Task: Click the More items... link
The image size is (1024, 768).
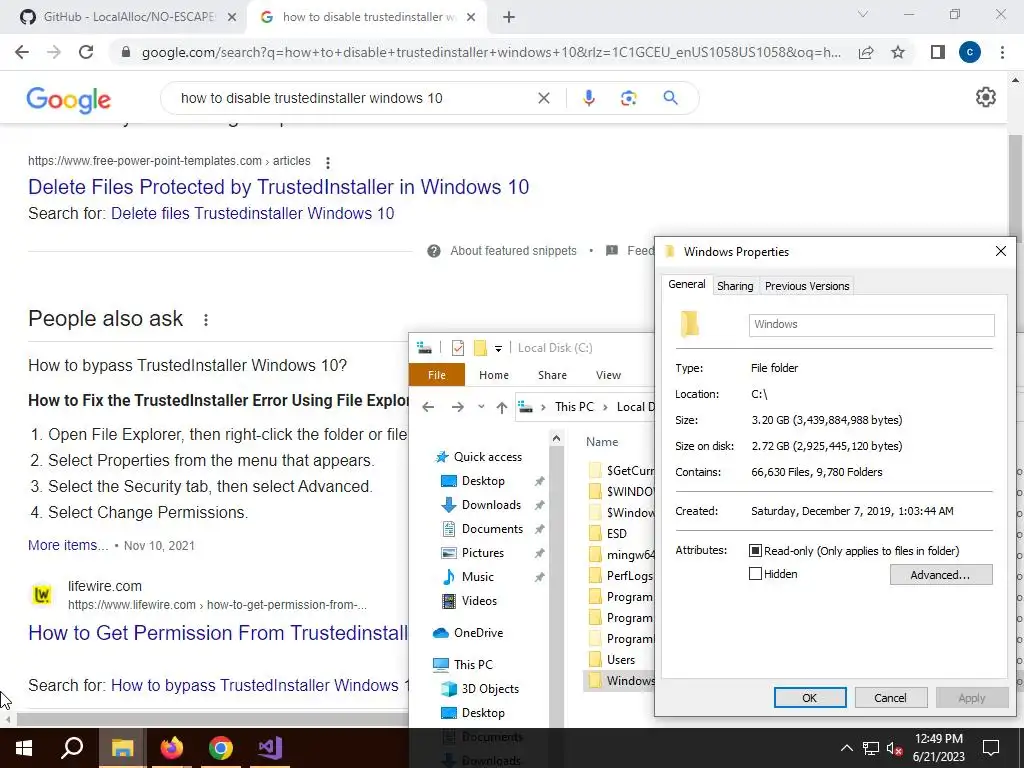Action: coord(68,545)
